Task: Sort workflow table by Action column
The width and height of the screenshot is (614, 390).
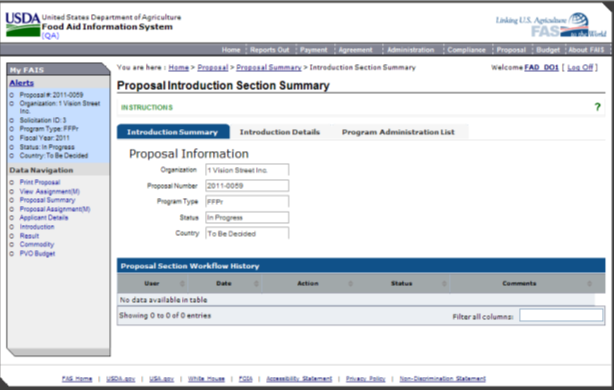Action: 309,283
